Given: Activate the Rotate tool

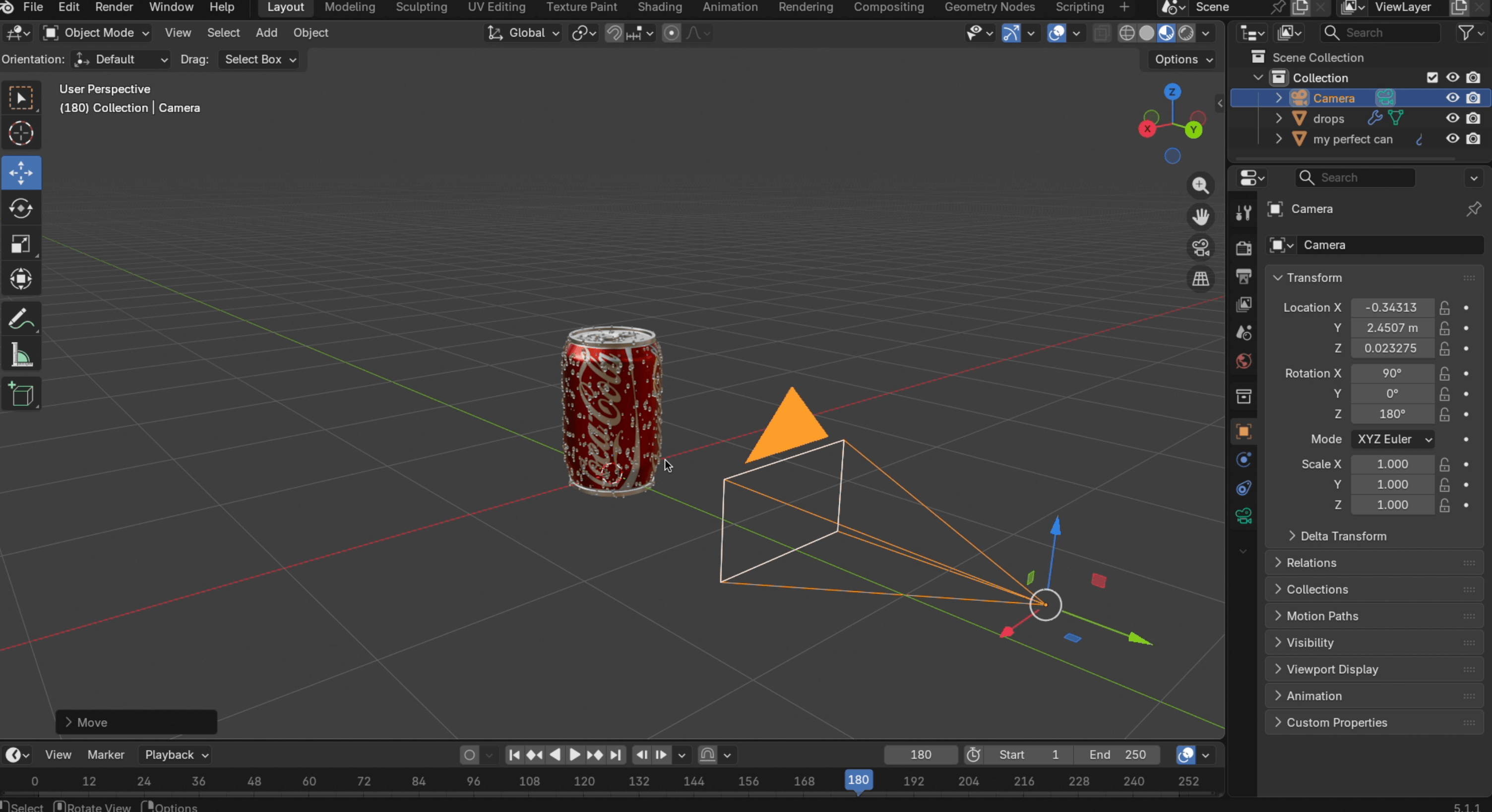Looking at the screenshot, I should pyautogui.click(x=21, y=208).
